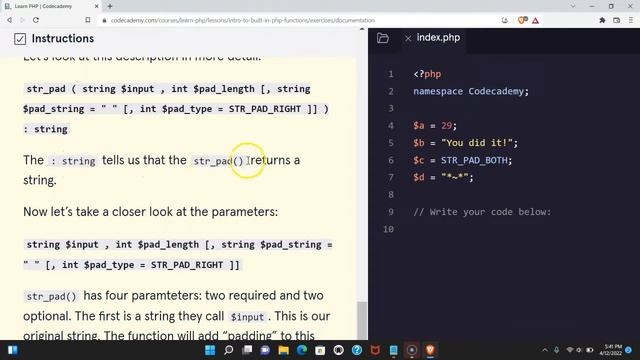The width and height of the screenshot is (640, 360).
Task: Open the Get Help question mark app
Action: coord(357,350)
